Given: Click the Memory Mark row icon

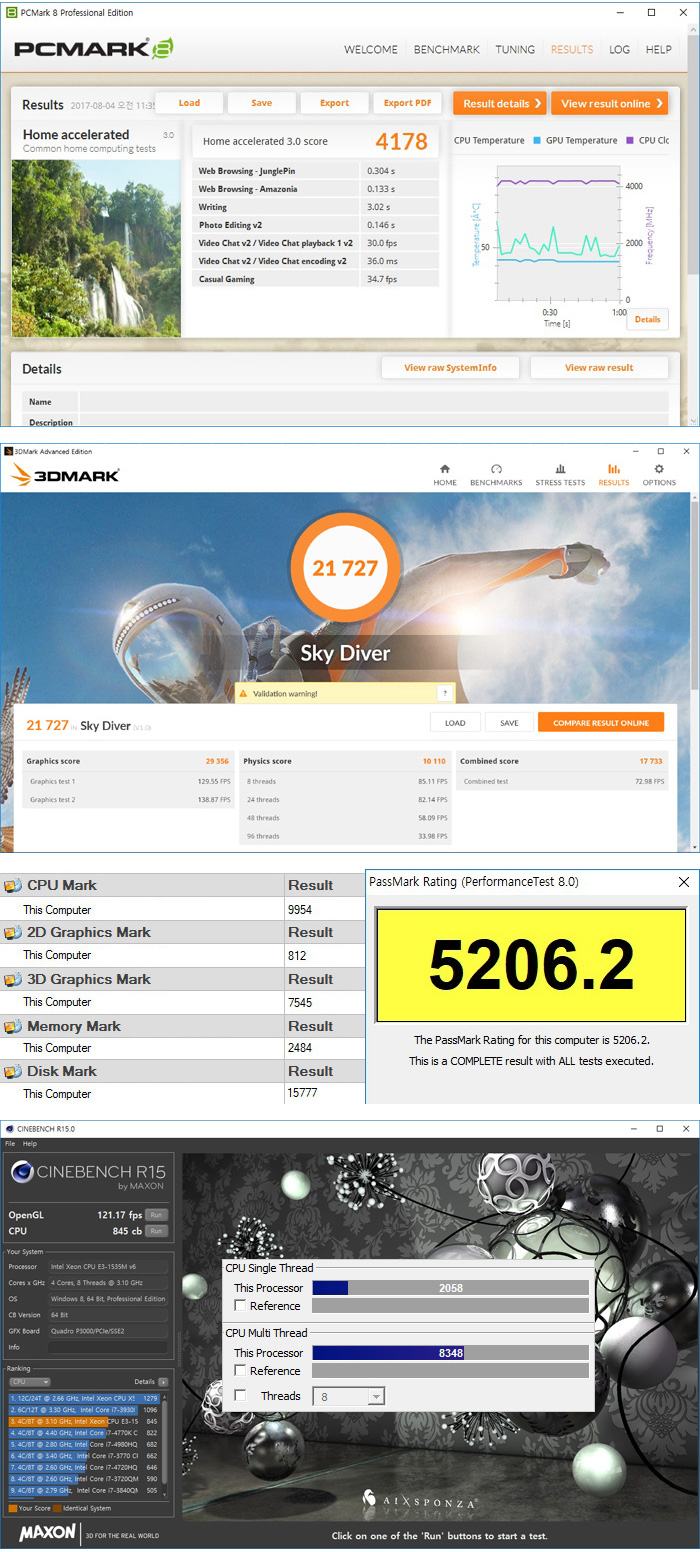Looking at the screenshot, I should (x=13, y=1026).
